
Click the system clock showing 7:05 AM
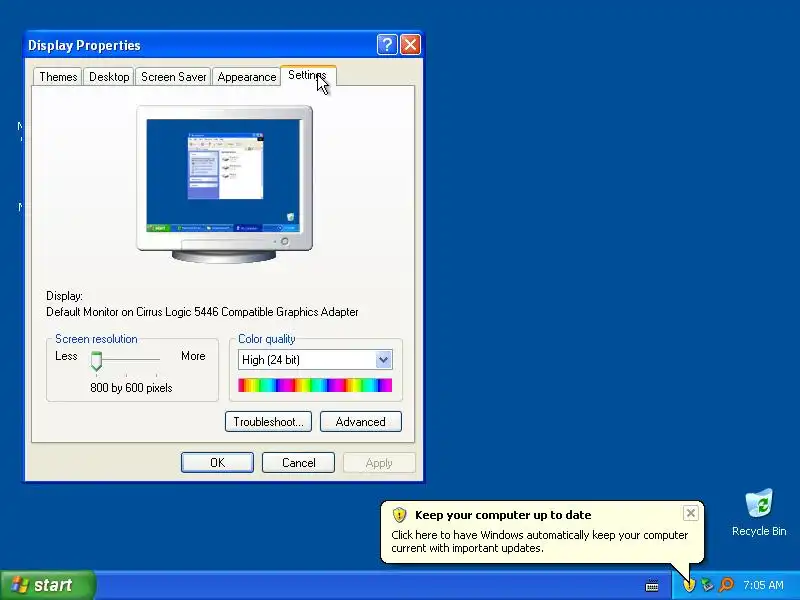coord(763,585)
